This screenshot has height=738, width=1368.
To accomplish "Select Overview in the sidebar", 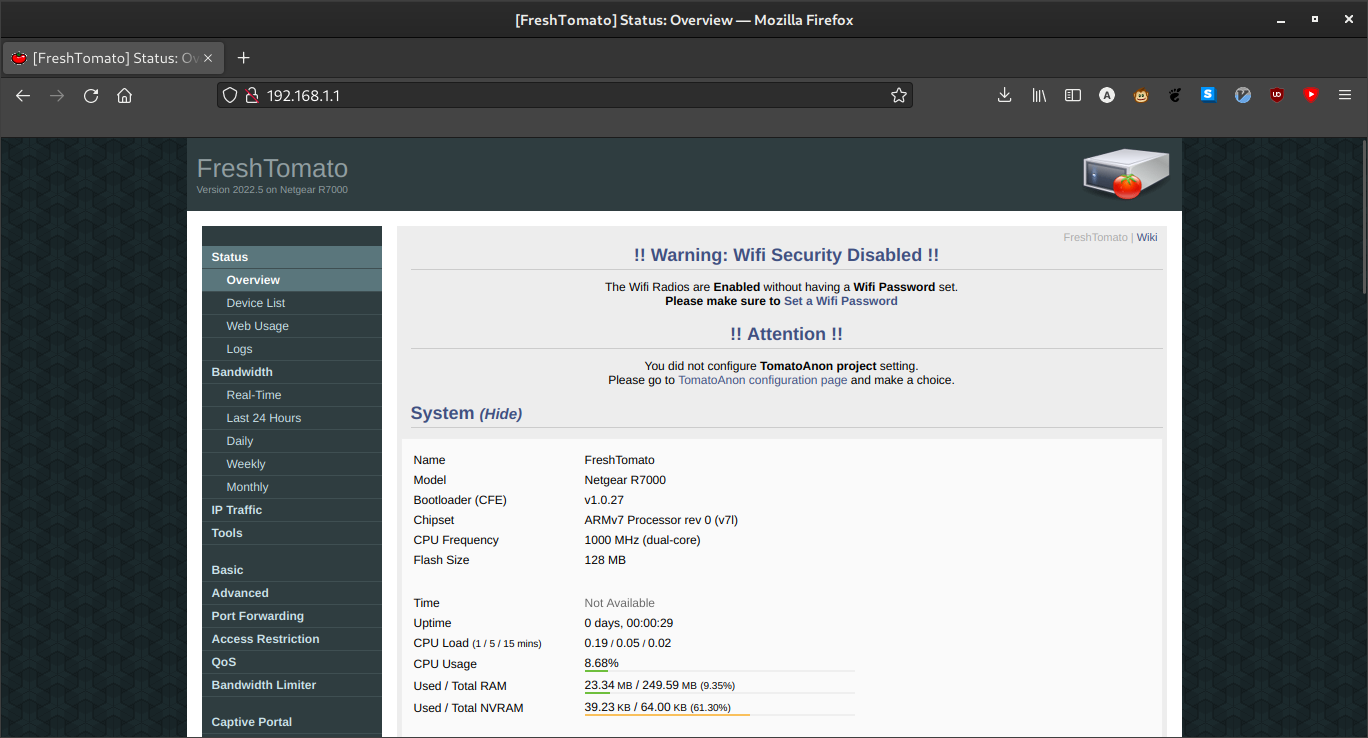I will pyautogui.click(x=292, y=280).
